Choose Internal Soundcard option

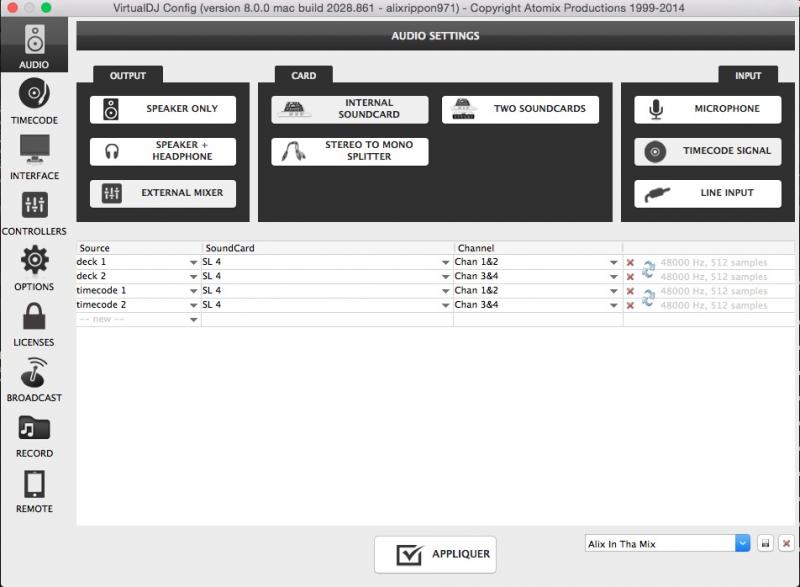coord(349,109)
